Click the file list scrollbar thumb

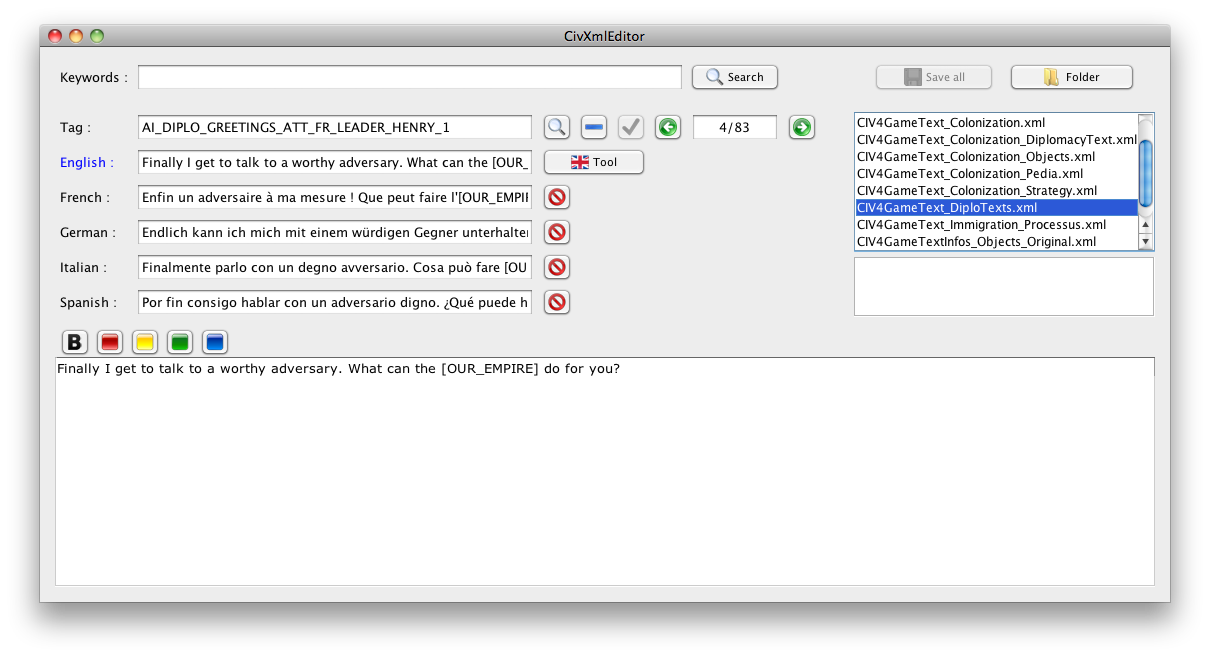(x=1146, y=173)
